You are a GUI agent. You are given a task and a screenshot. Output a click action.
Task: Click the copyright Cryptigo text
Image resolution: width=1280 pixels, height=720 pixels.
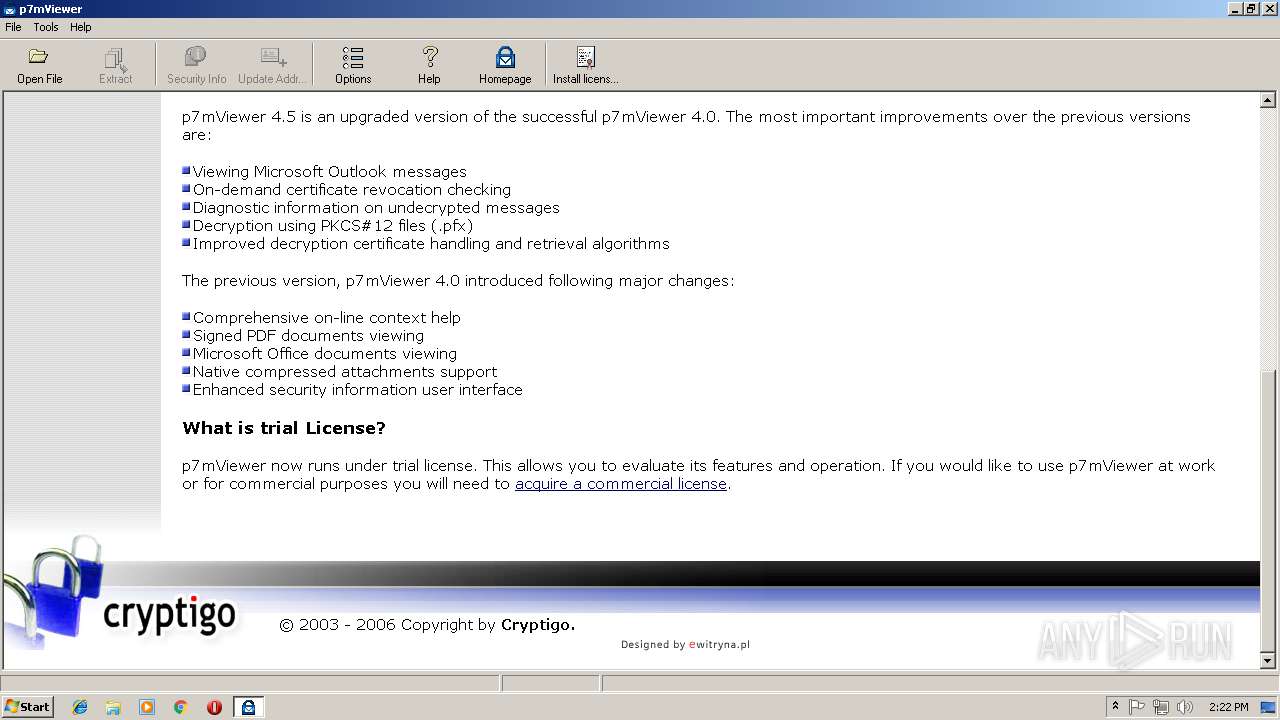[427, 625]
